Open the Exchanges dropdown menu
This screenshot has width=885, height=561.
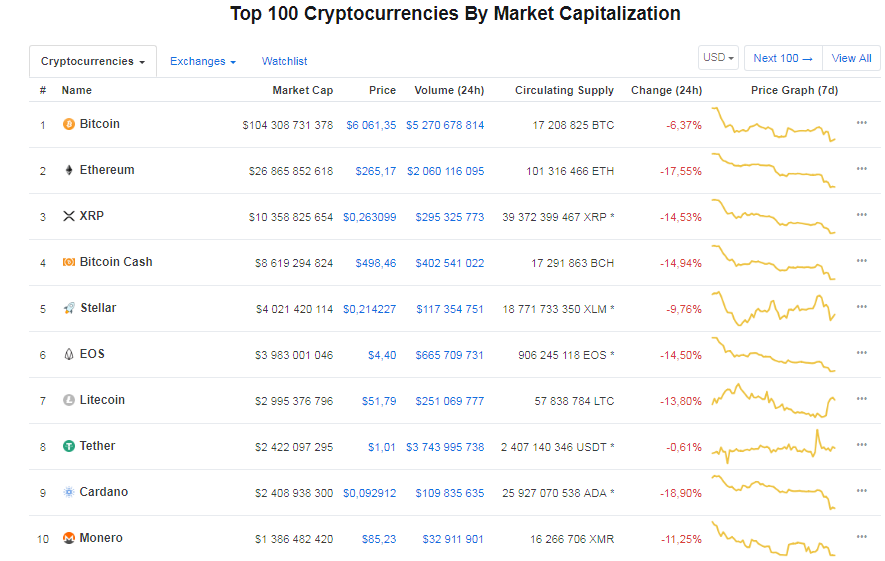coord(203,62)
